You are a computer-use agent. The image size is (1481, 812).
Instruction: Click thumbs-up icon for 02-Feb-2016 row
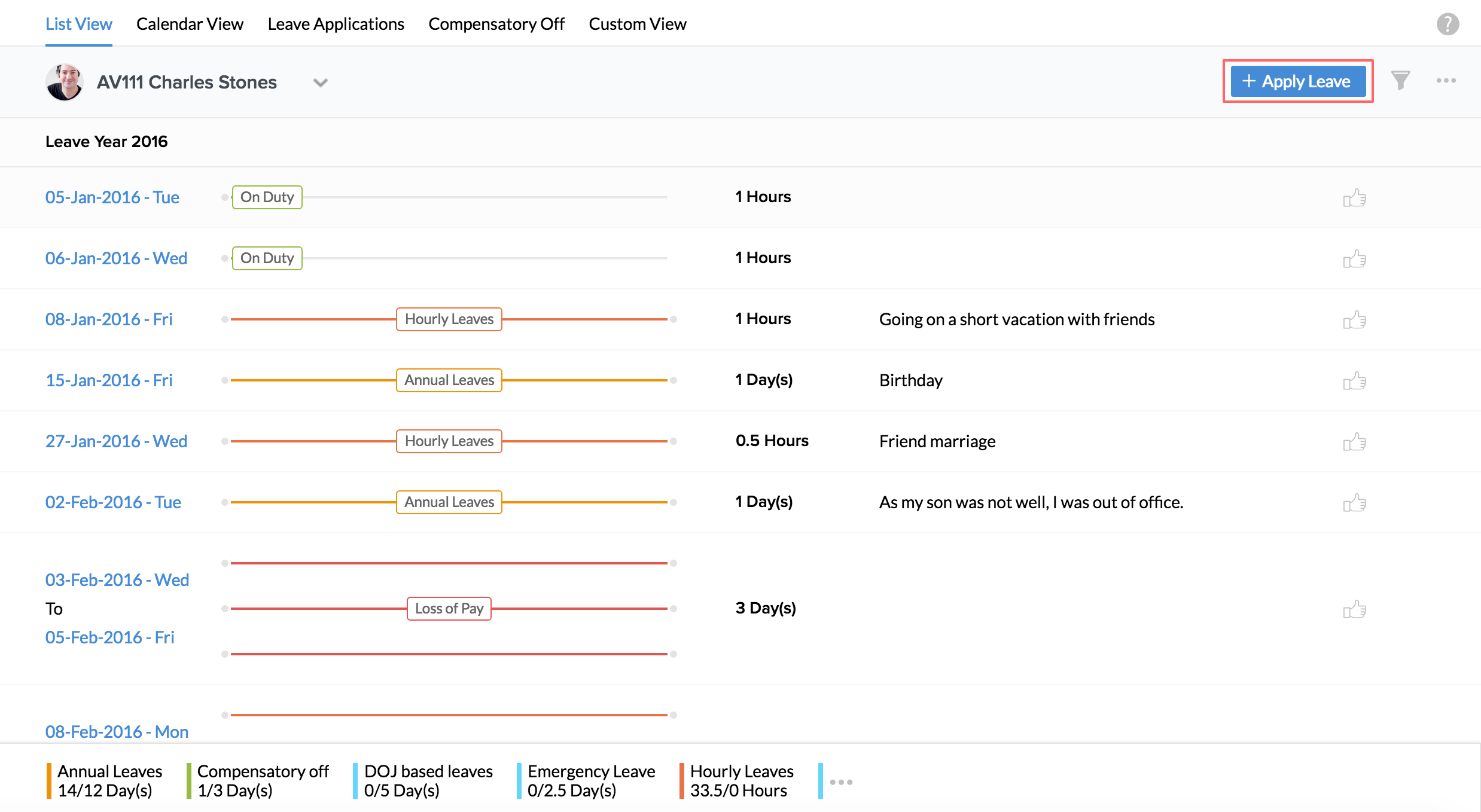[1354, 503]
